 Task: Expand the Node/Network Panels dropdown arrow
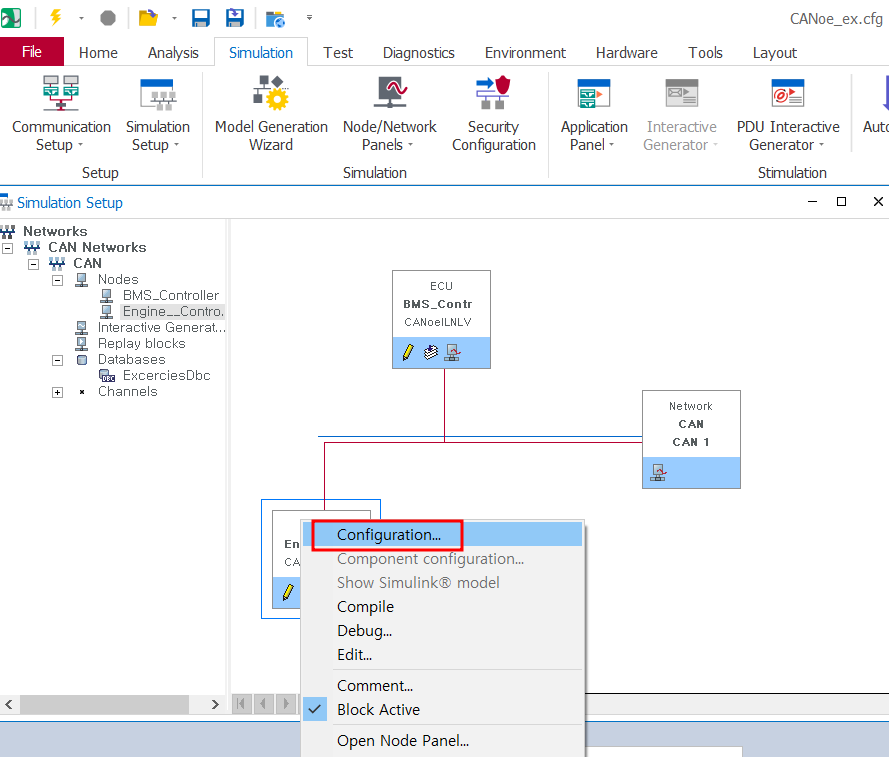point(410,145)
